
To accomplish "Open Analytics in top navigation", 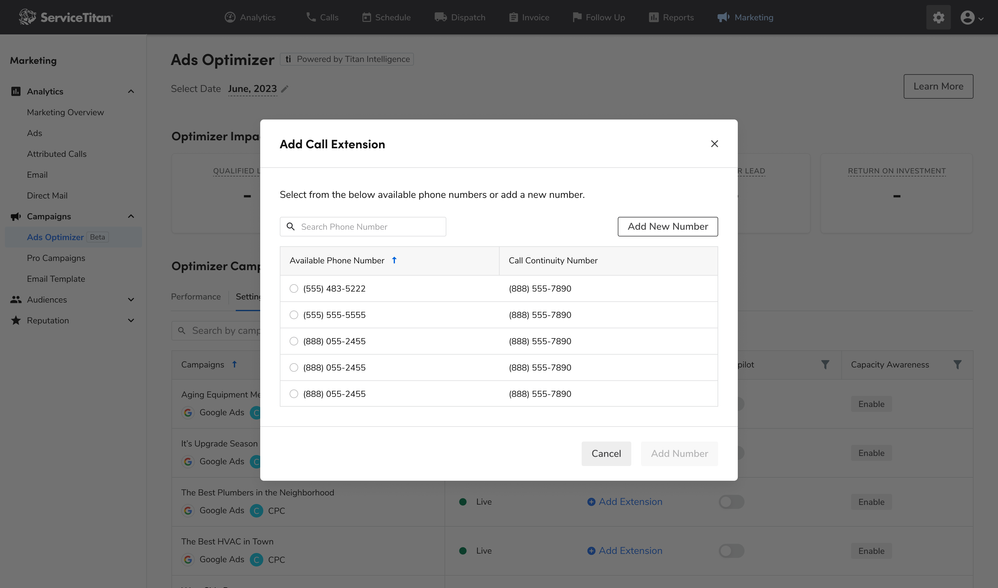I will pos(250,17).
